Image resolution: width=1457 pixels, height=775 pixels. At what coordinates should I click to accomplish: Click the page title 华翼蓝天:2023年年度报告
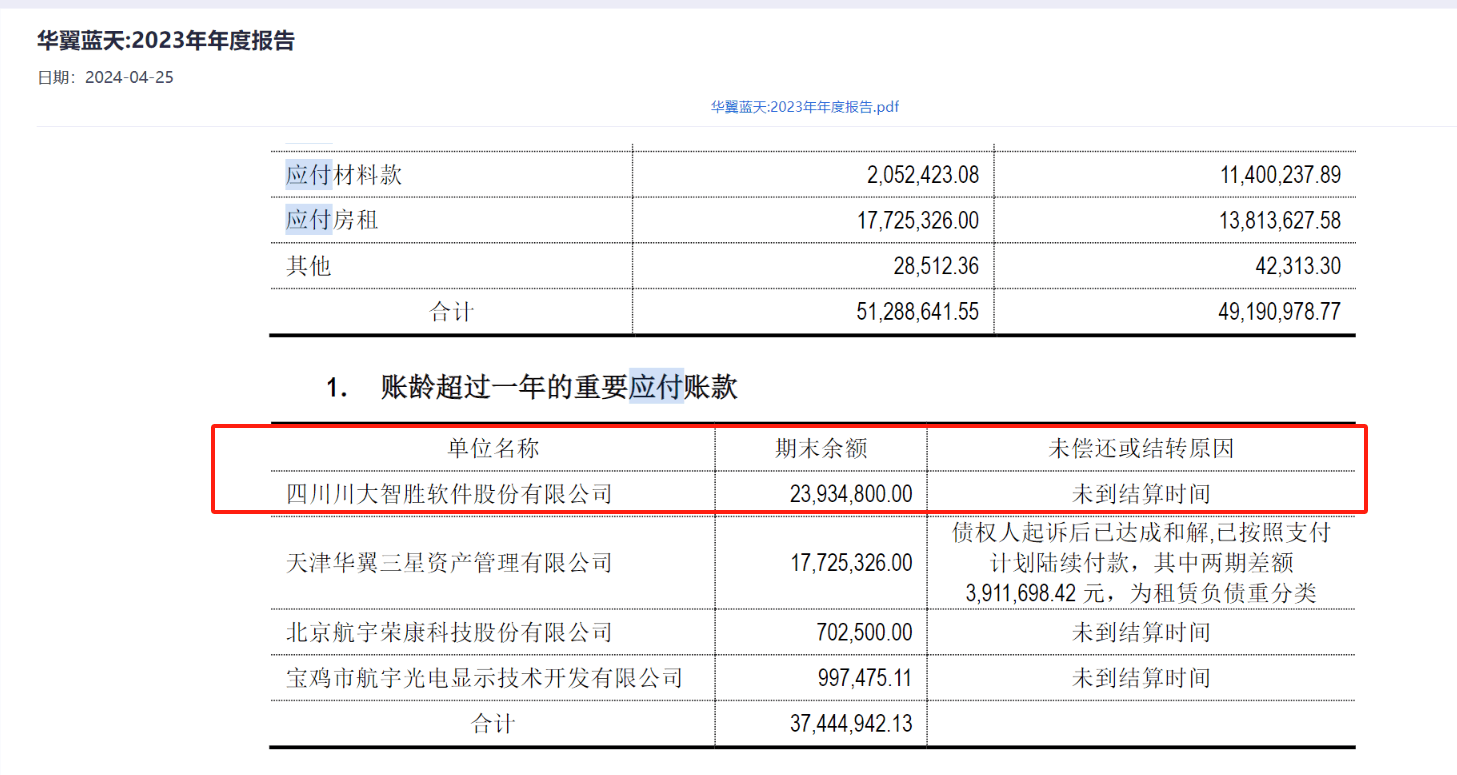click(x=166, y=41)
